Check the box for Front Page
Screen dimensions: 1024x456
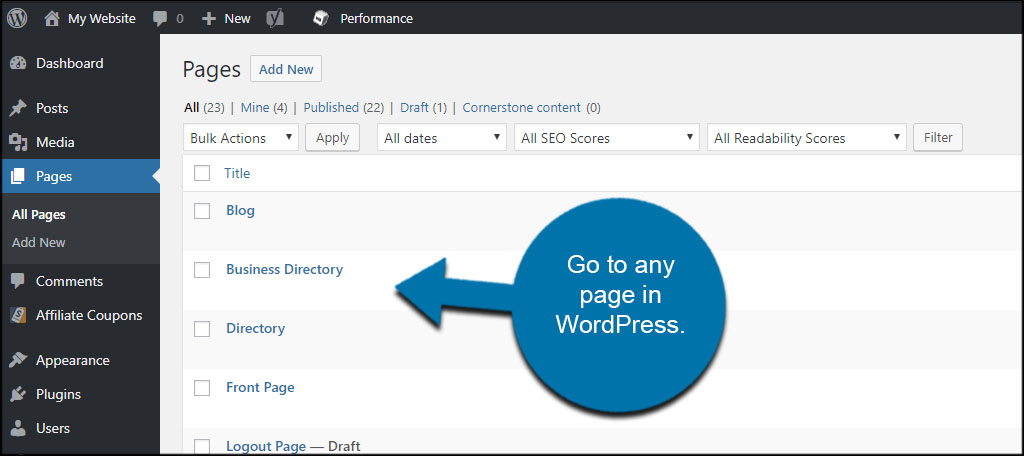[x=202, y=387]
